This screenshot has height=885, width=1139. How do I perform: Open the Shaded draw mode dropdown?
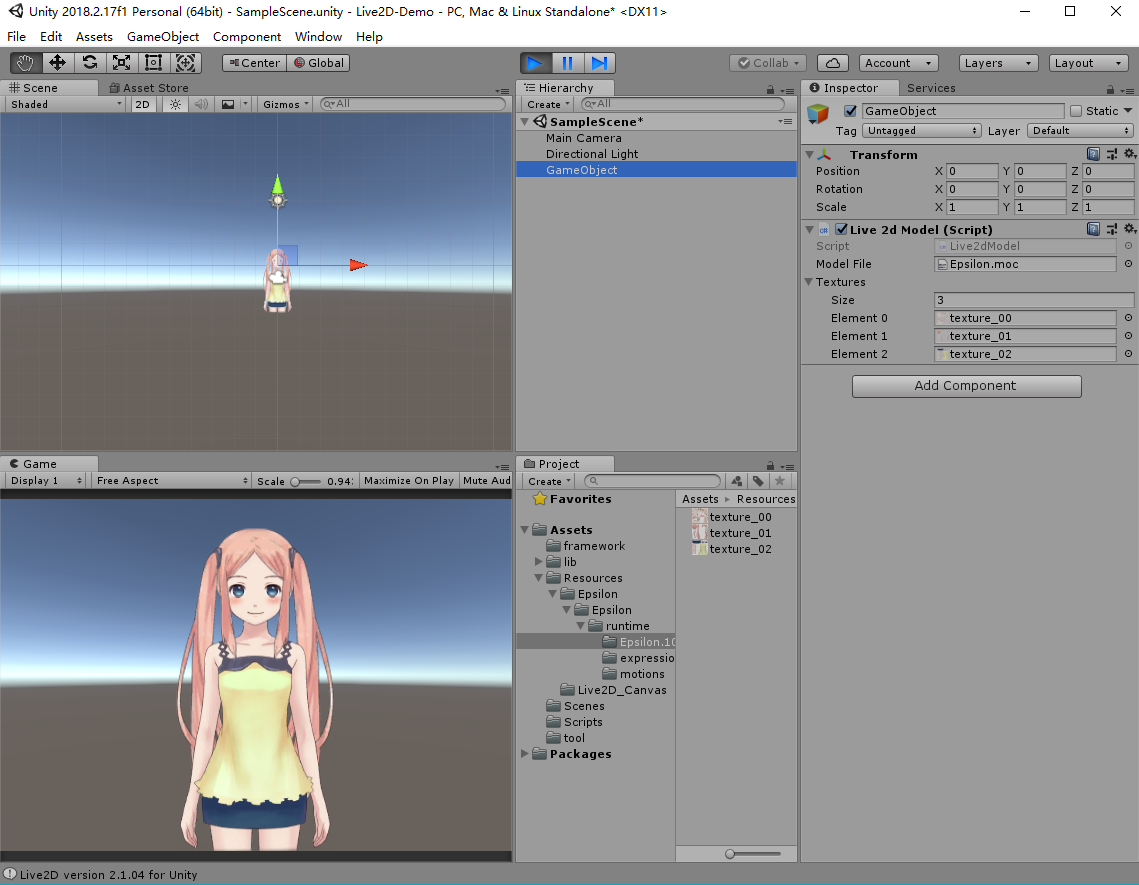pyautogui.click(x=65, y=105)
